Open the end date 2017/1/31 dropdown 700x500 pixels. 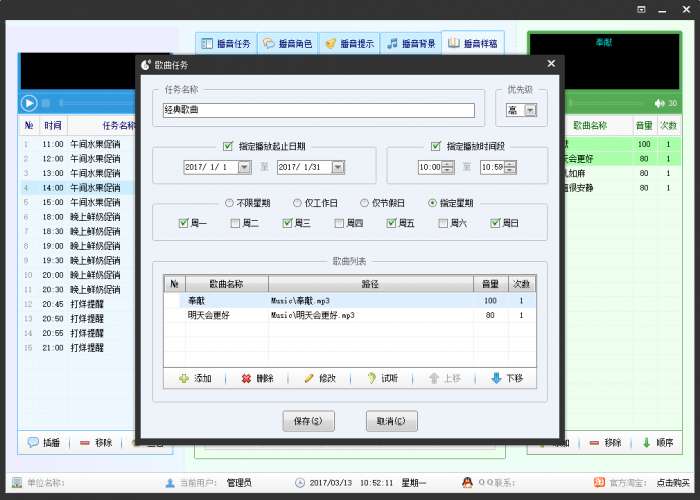pos(338,167)
